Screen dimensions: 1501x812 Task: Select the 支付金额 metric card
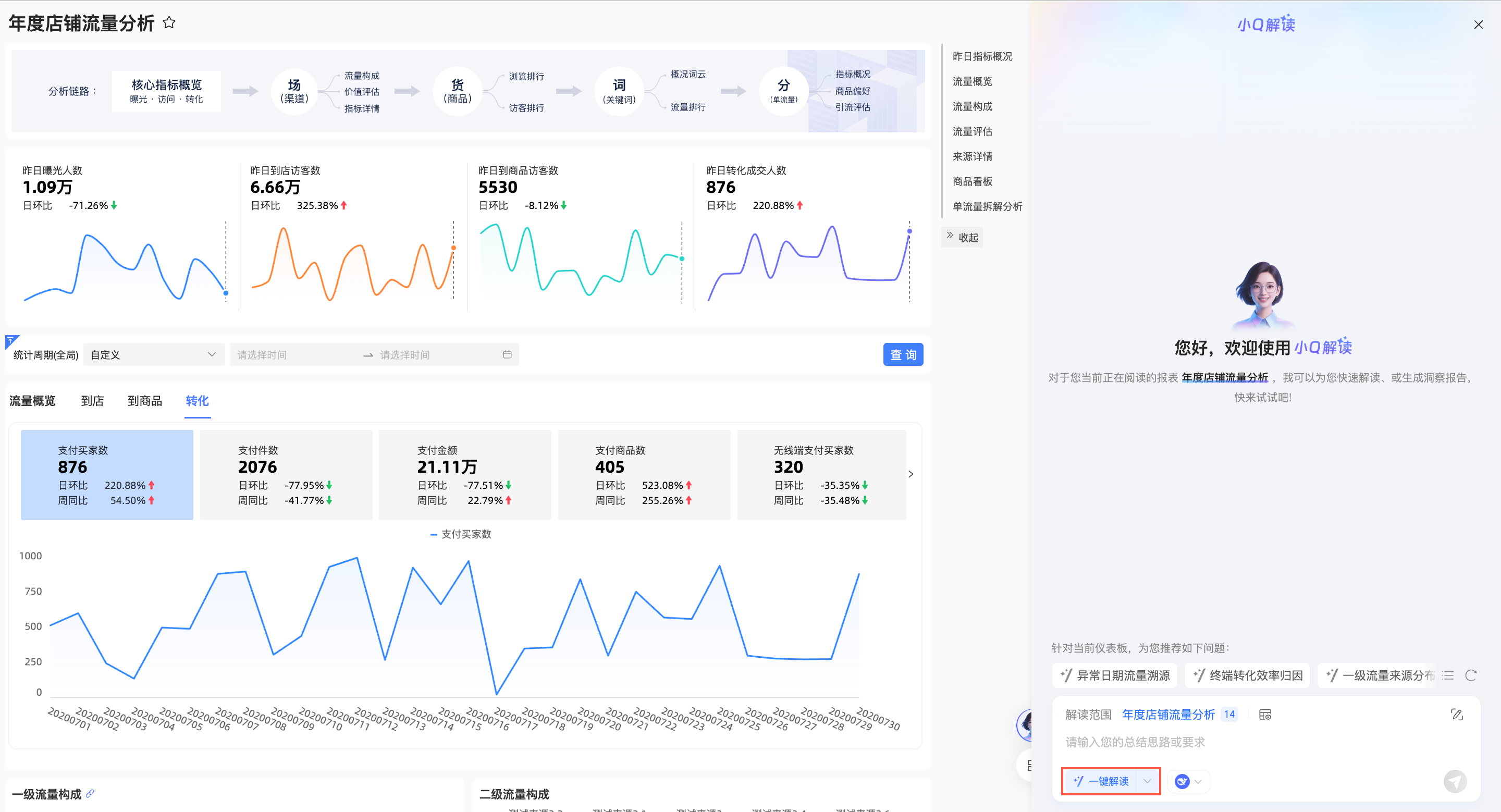pos(464,474)
